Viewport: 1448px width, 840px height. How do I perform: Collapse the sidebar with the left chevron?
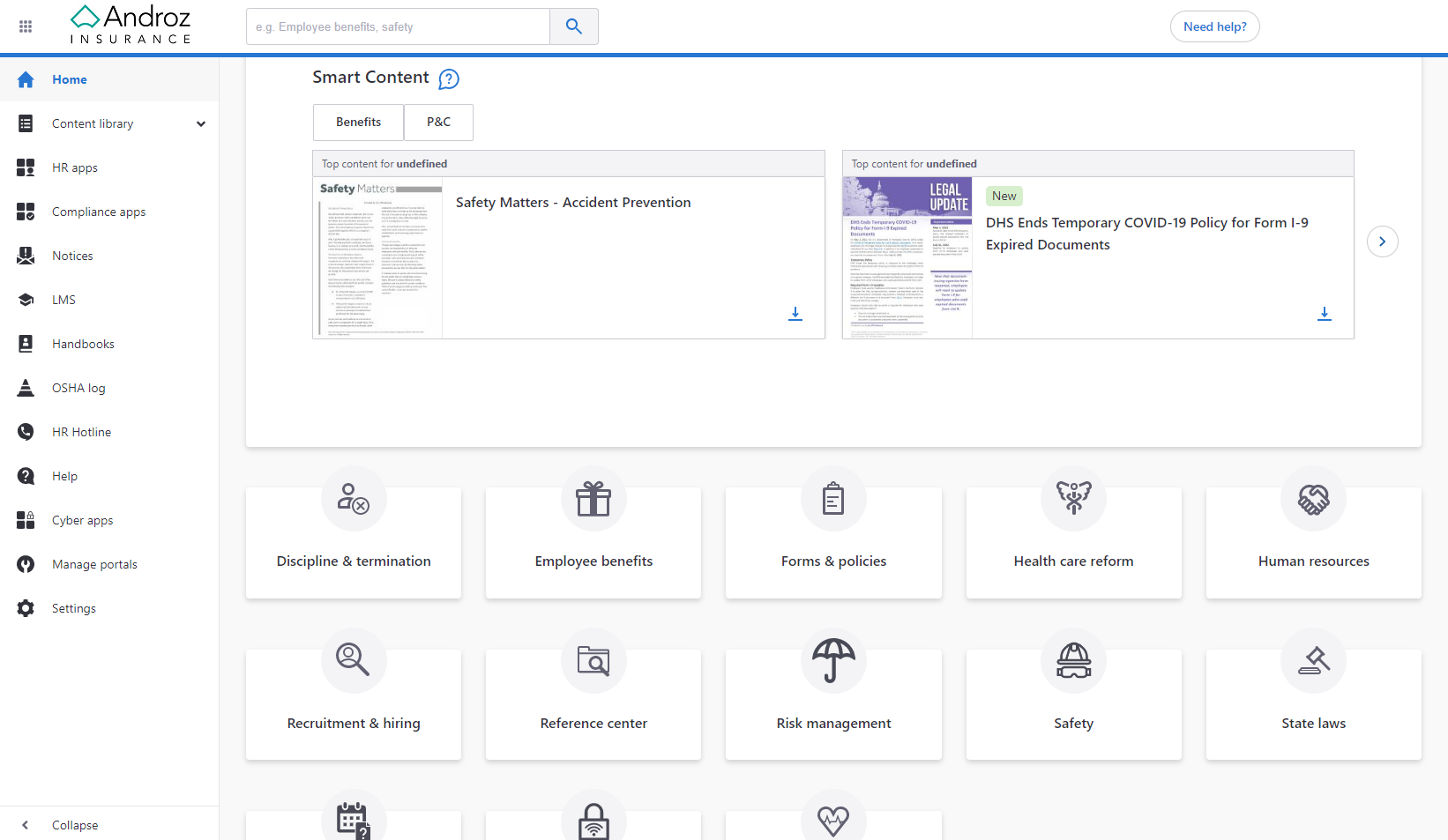[x=25, y=825]
